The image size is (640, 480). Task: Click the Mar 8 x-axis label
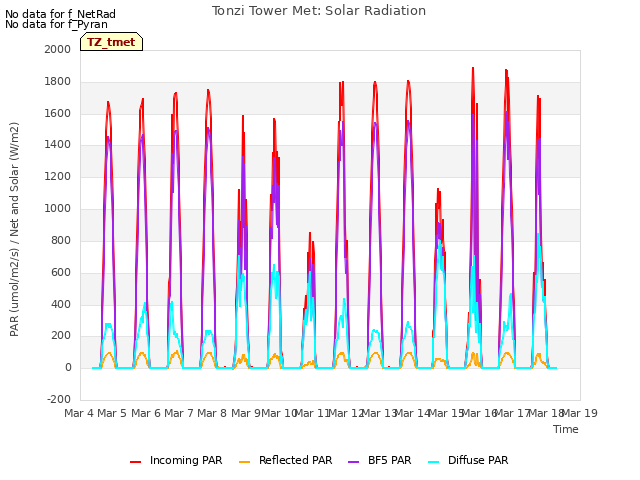tap(212, 413)
